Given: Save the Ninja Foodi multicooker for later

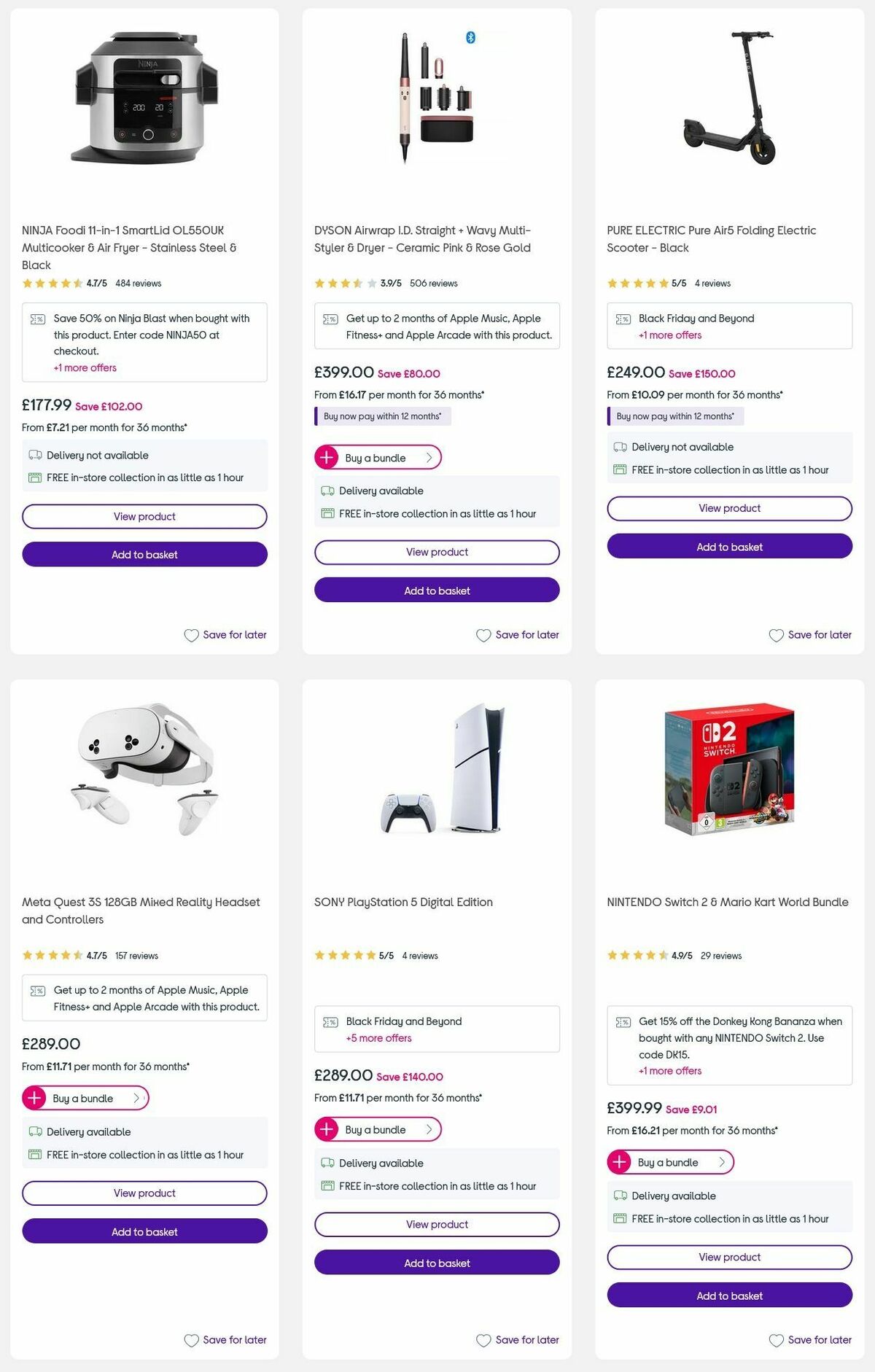Looking at the screenshot, I should tap(225, 635).
